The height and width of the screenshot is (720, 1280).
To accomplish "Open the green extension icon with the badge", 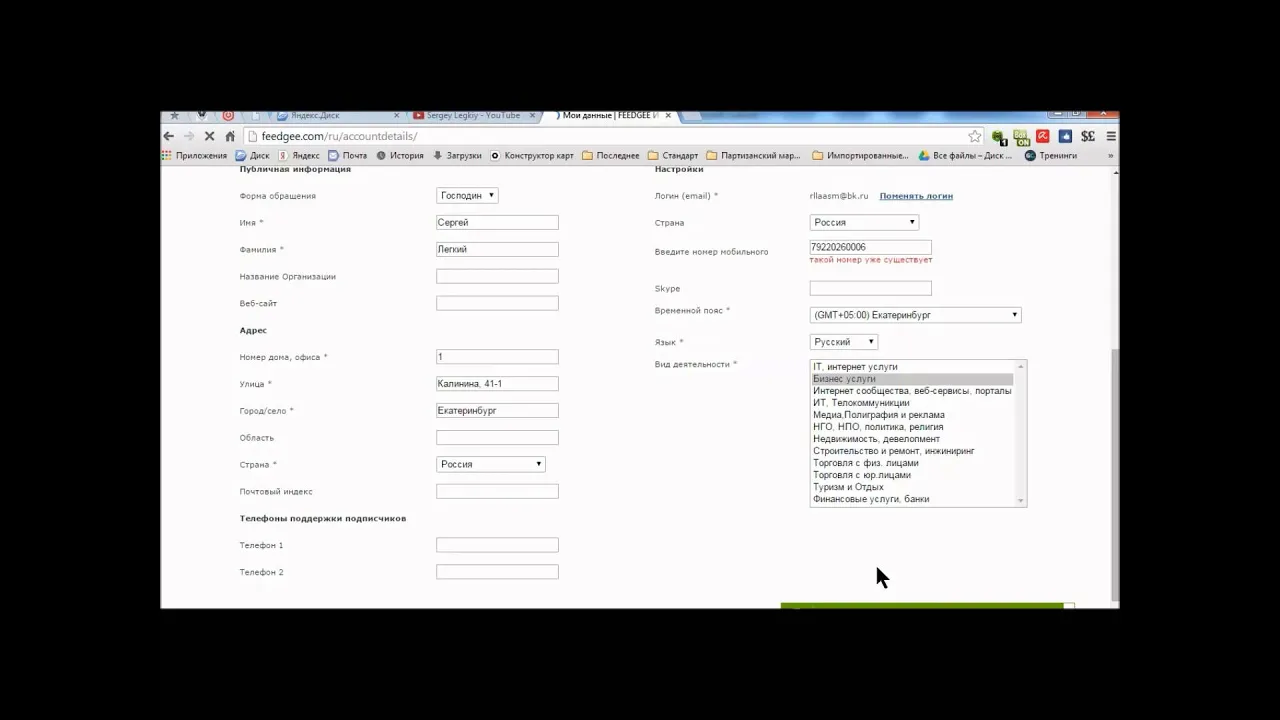I will coord(998,137).
